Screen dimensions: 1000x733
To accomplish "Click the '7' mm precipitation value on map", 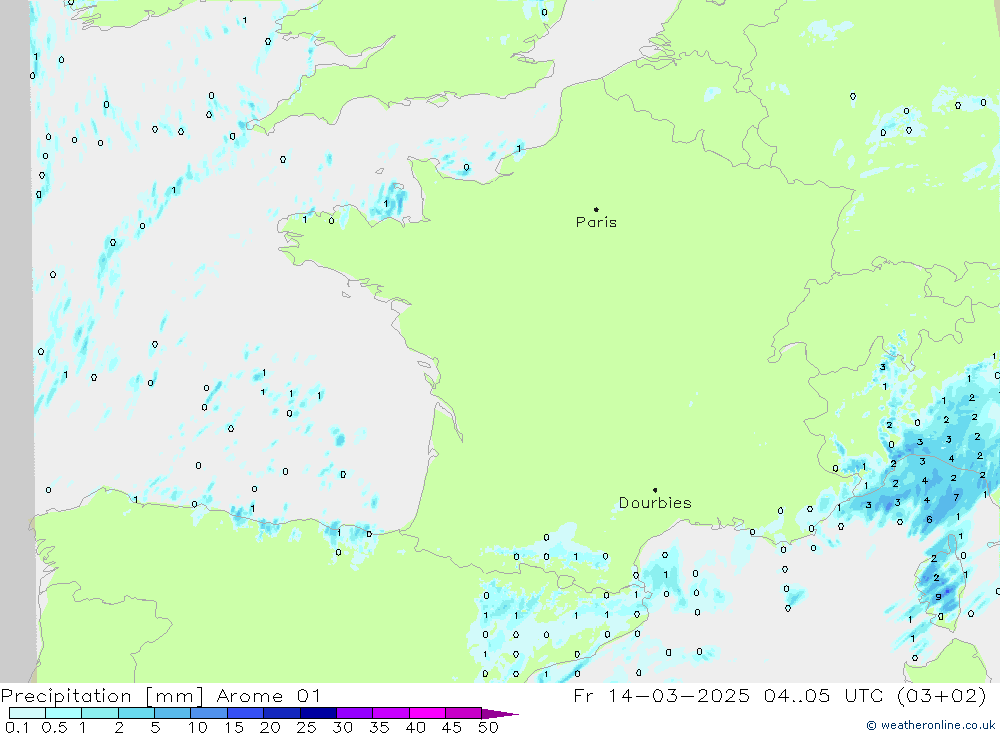I will pyautogui.click(x=956, y=497).
